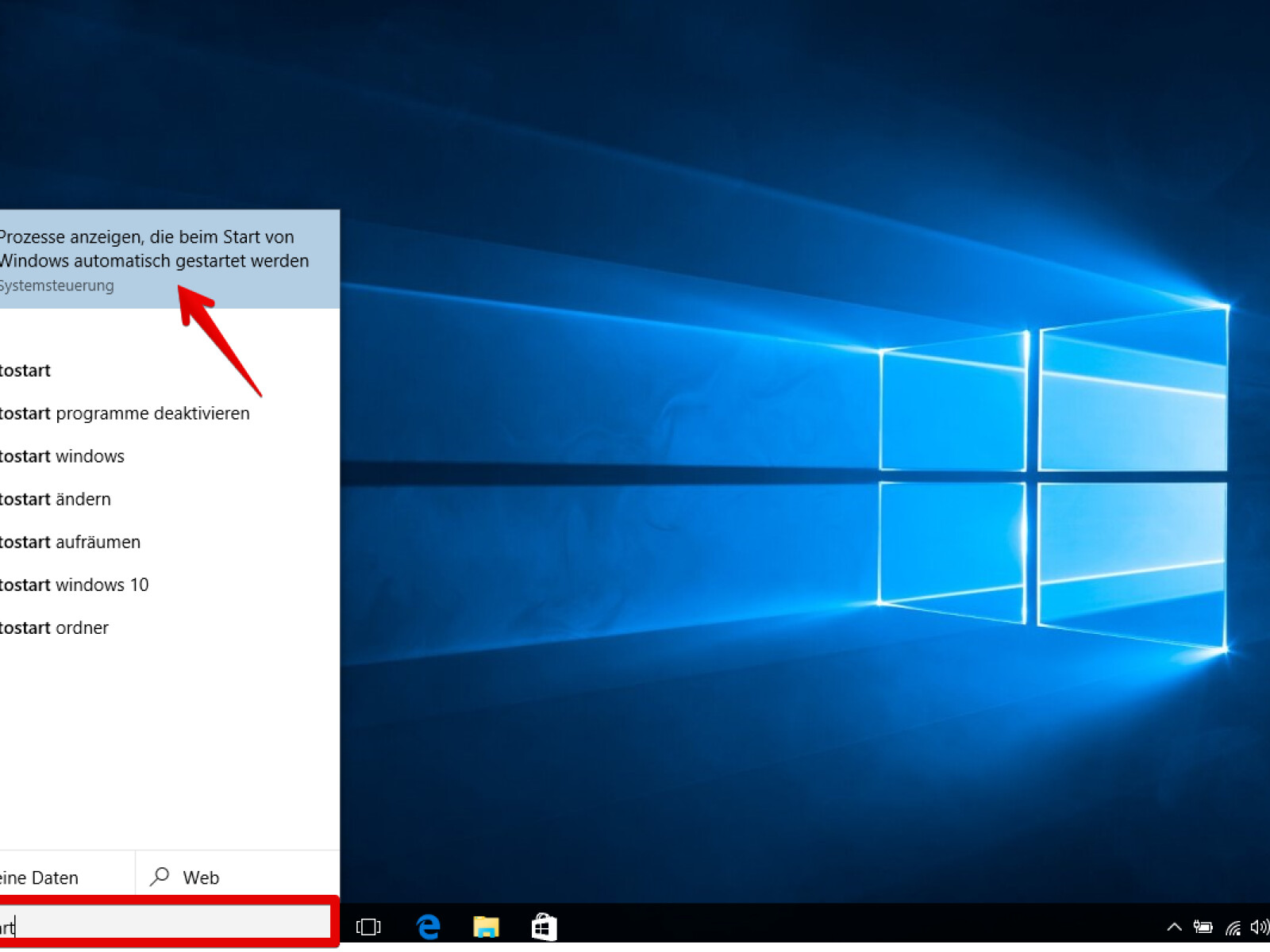Pick the 'autostart ändern' suggestion
Image resolution: width=1270 pixels, height=952 pixels.
(56, 499)
